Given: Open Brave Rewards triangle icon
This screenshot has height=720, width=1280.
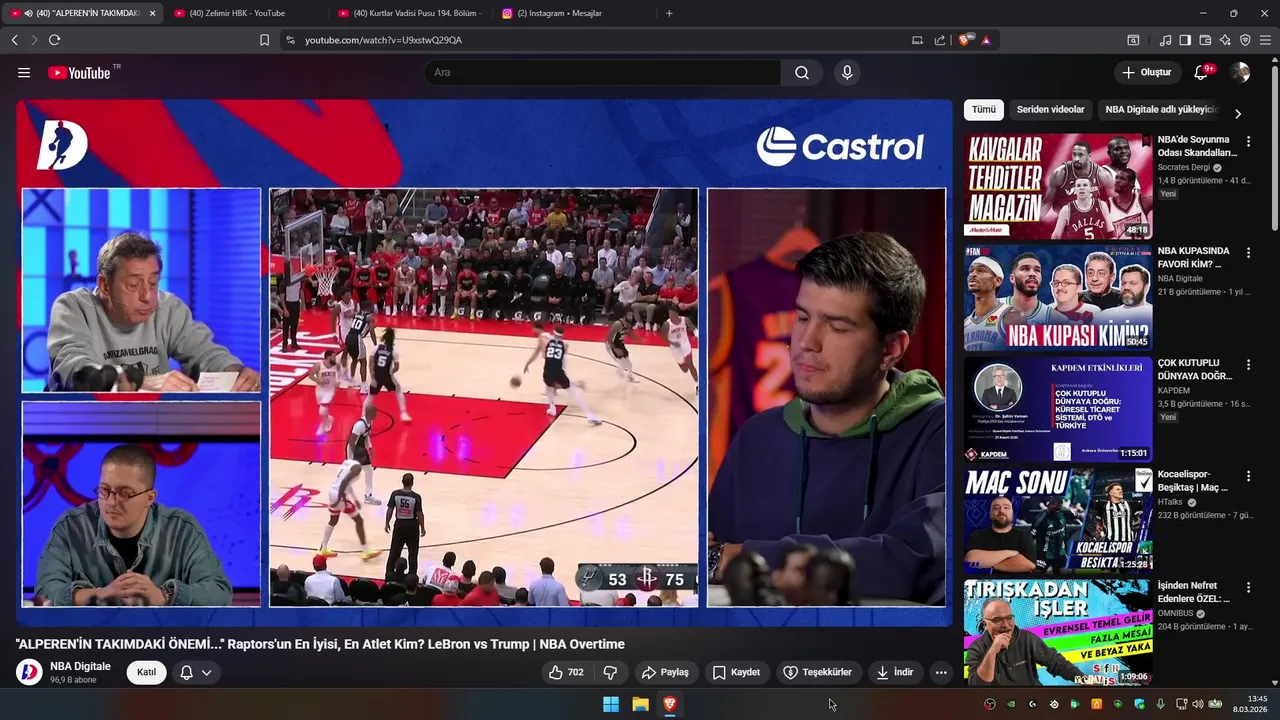Looking at the screenshot, I should [x=986, y=40].
